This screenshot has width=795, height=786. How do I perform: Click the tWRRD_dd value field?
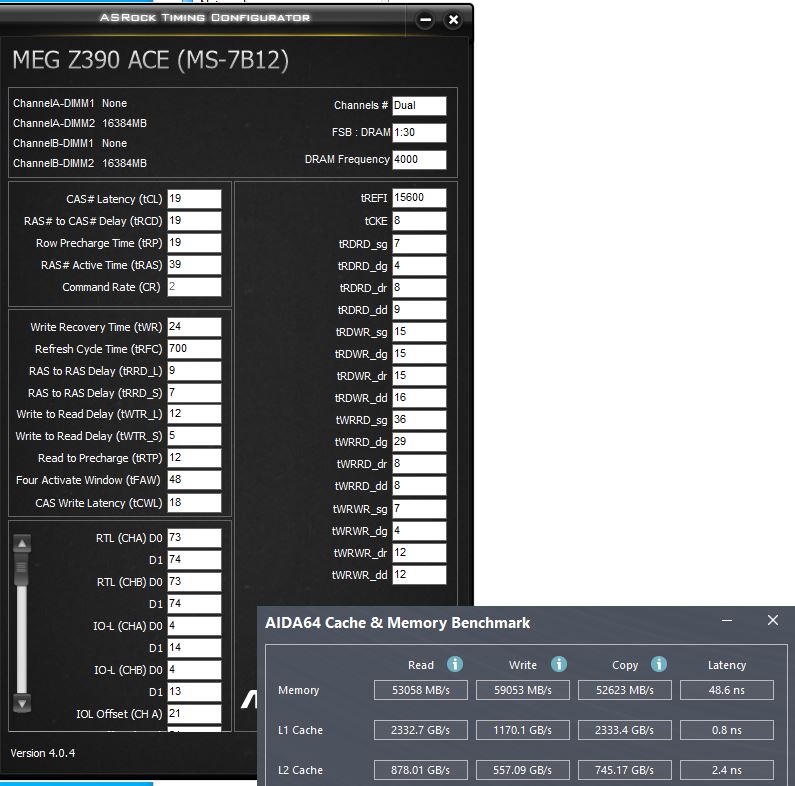[419, 486]
